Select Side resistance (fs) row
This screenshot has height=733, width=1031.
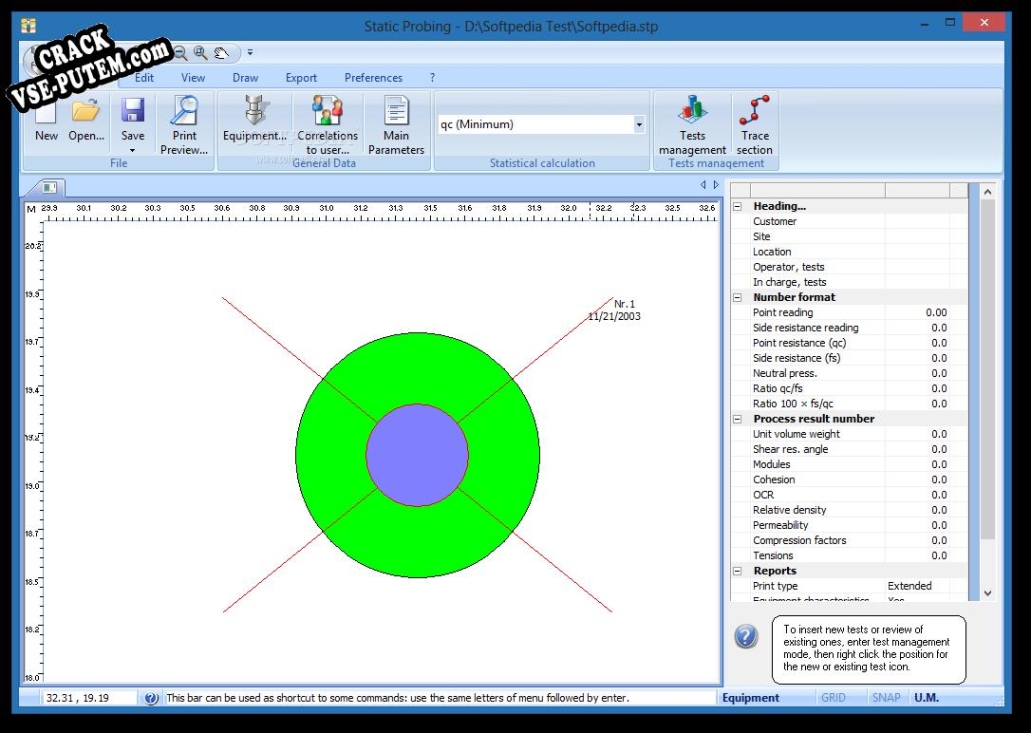pos(849,358)
